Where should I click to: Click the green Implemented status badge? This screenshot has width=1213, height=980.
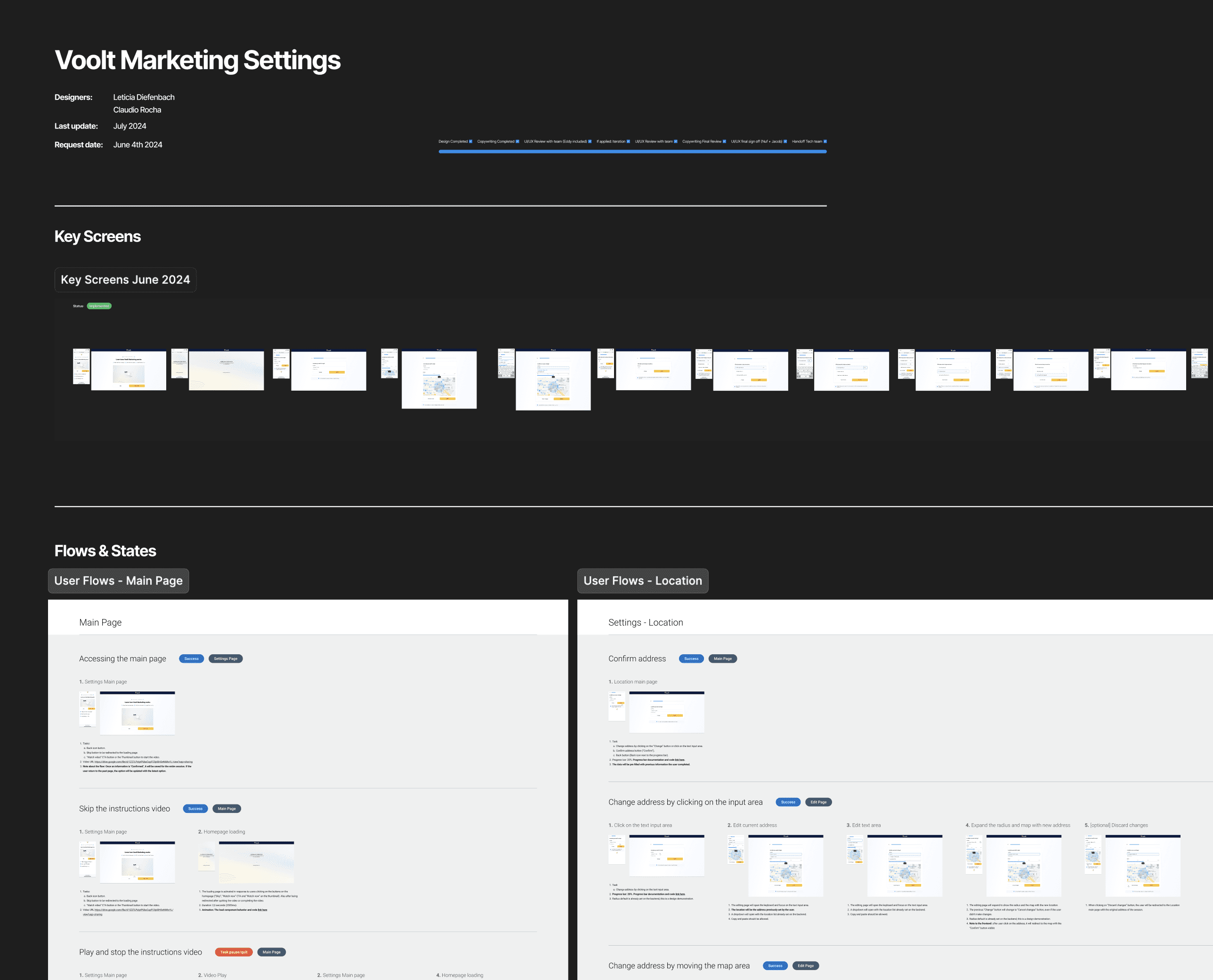pos(99,306)
